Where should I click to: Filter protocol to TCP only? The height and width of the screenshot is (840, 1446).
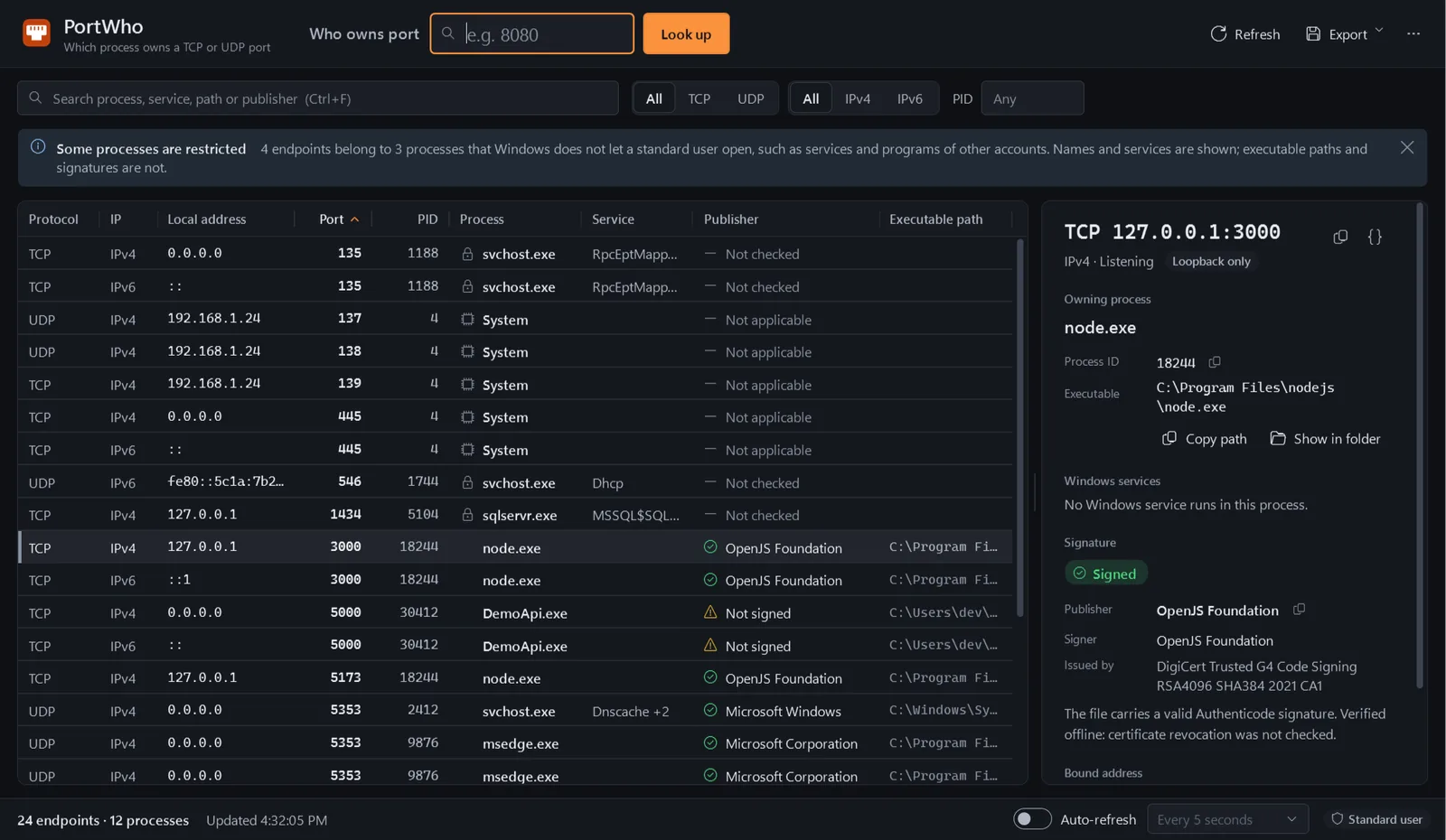pyautogui.click(x=699, y=98)
